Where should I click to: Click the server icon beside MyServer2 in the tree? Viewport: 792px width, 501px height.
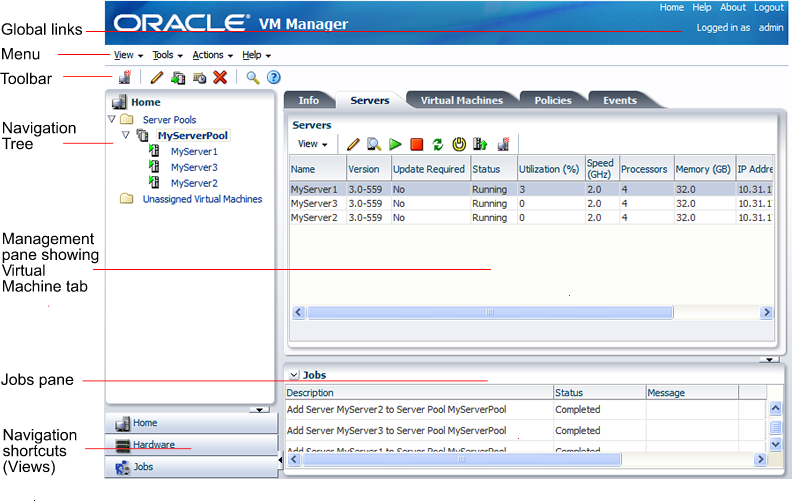[154, 182]
